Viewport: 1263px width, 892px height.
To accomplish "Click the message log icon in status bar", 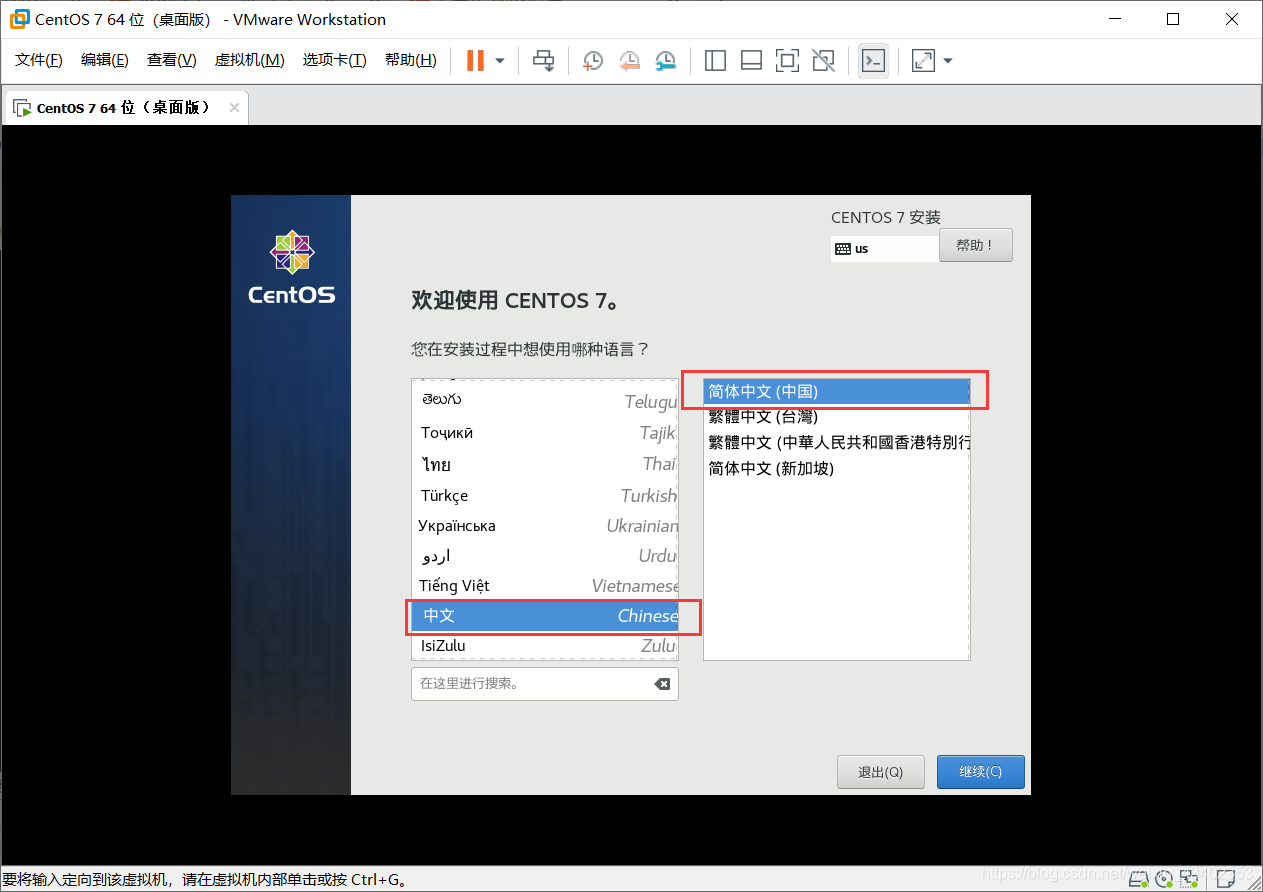I will (x=1226, y=880).
